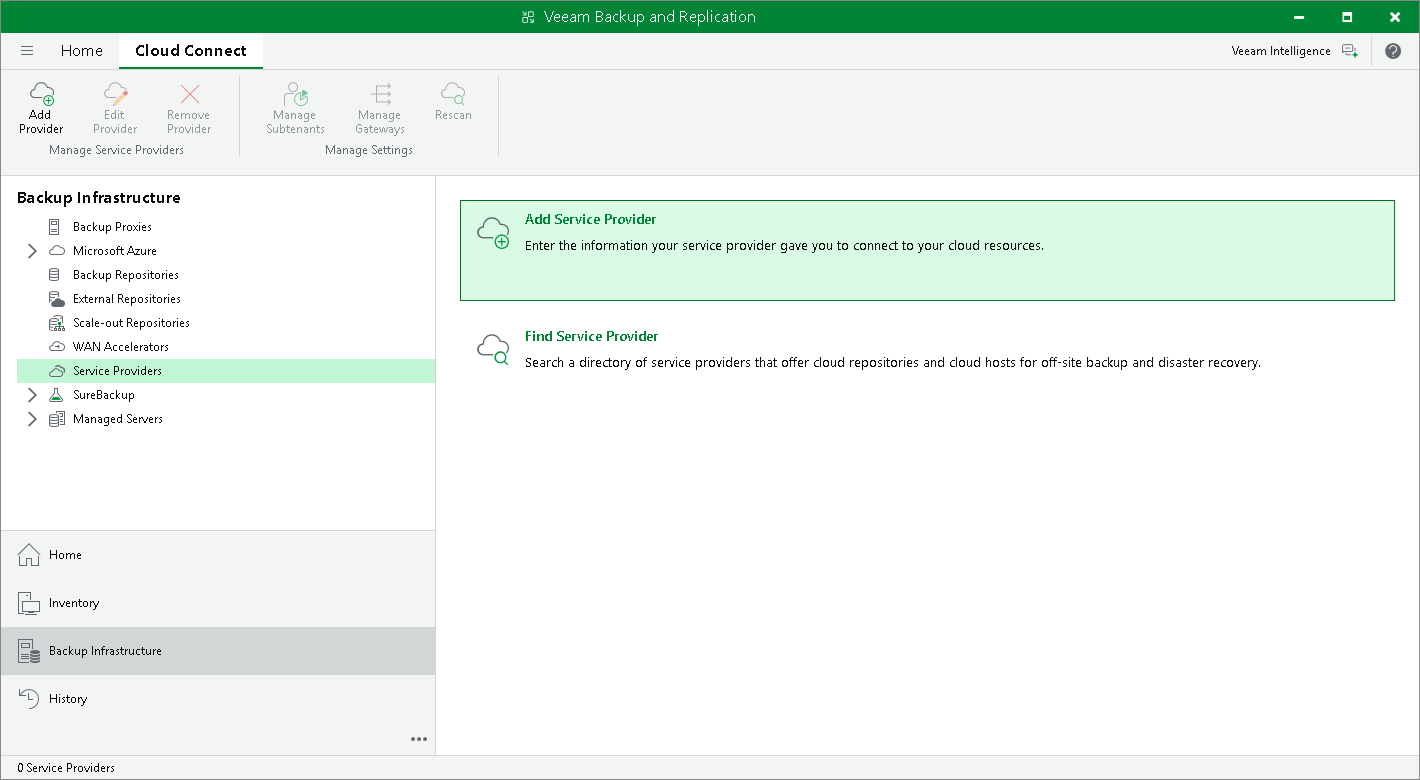Expand the Microsoft Azure tree node
1420x780 pixels.
[32, 251]
